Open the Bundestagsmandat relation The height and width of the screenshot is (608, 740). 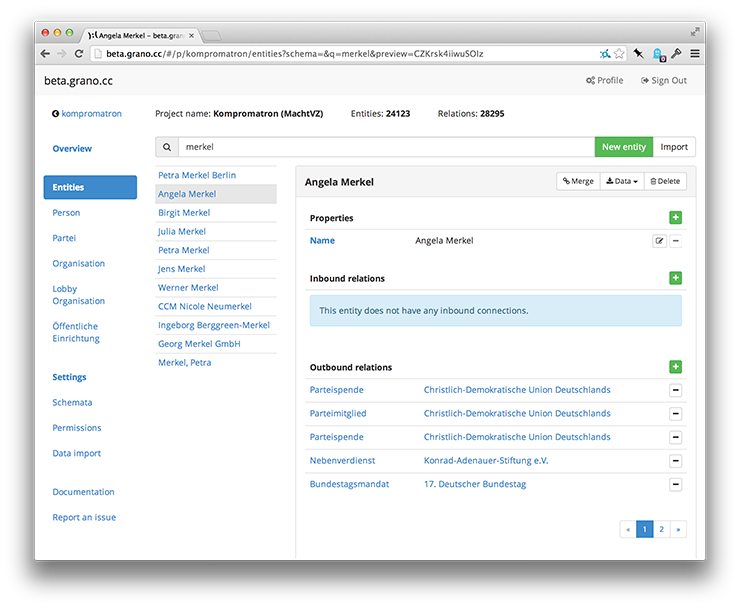pos(349,484)
